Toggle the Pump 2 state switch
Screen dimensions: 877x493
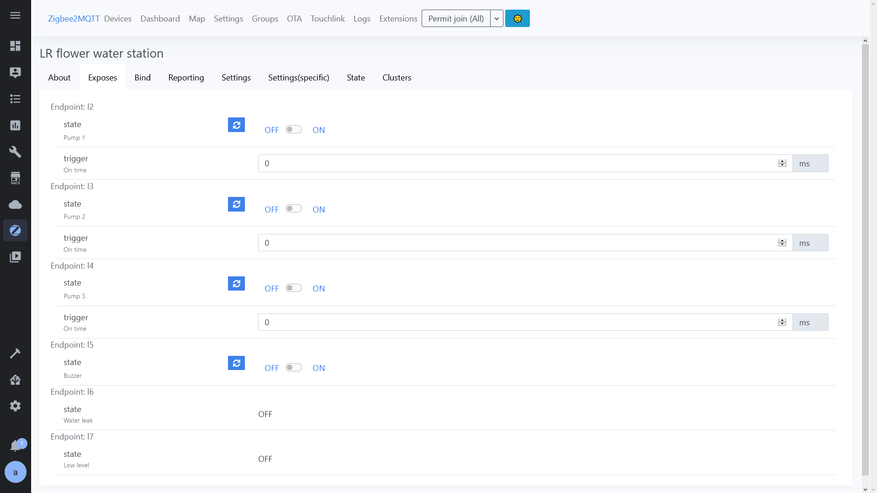(x=293, y=209)
